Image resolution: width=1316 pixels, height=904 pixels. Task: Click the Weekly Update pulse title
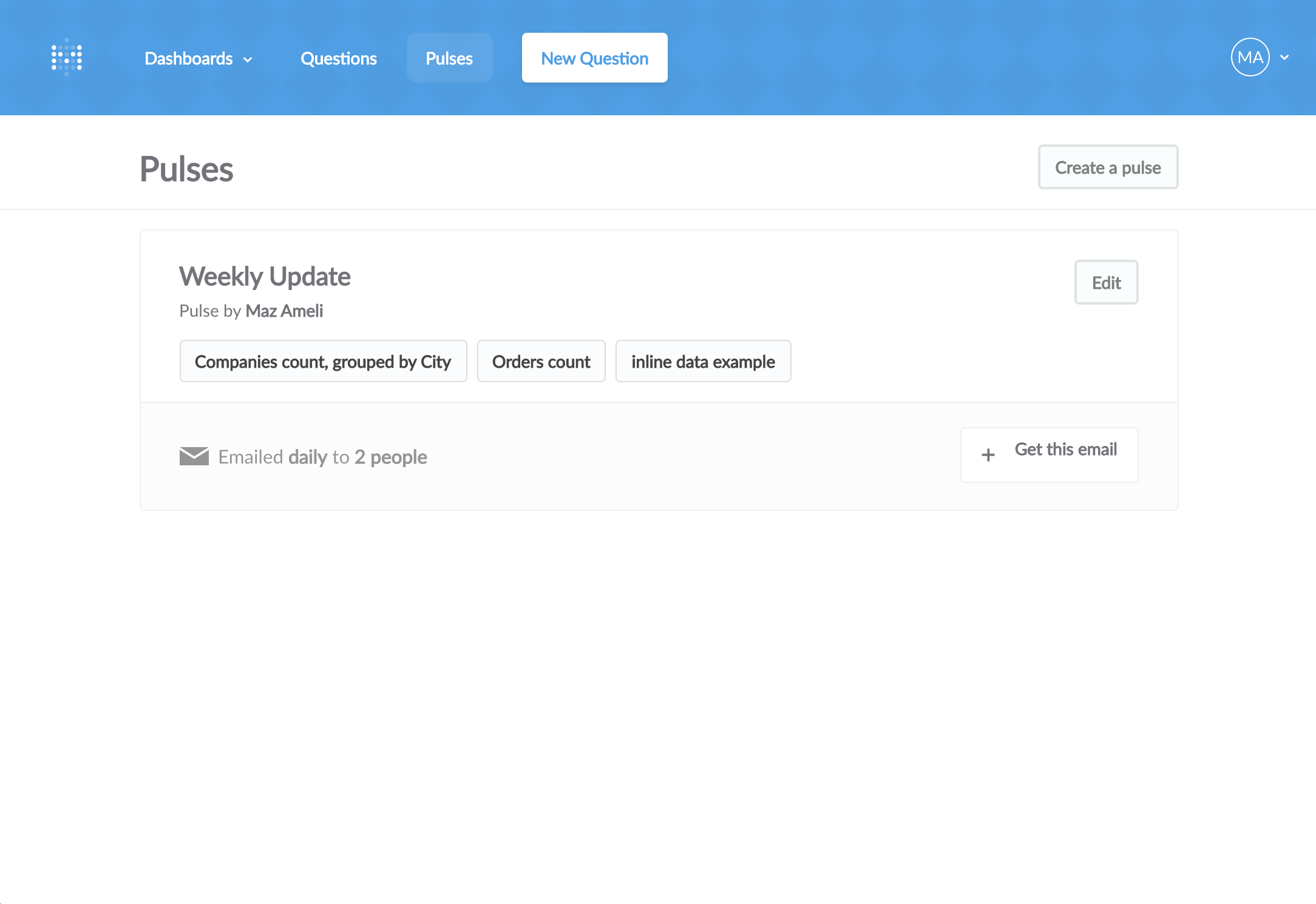(265, 277)
